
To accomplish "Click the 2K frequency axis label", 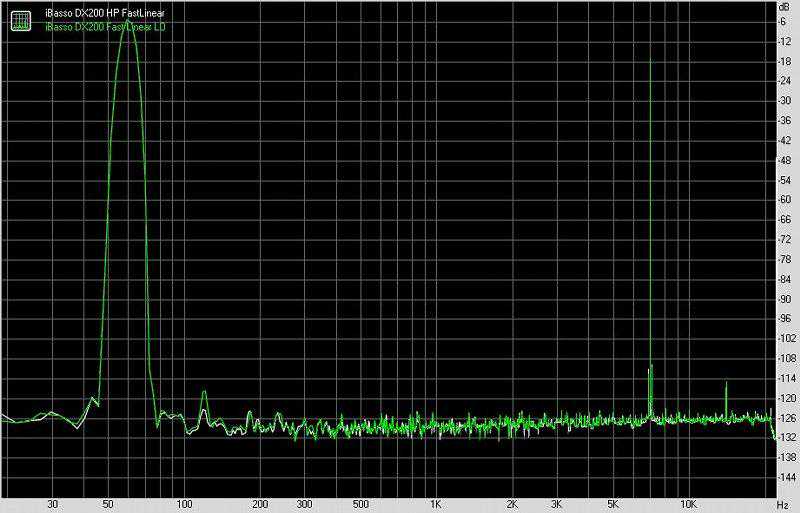I will (511, 502).
